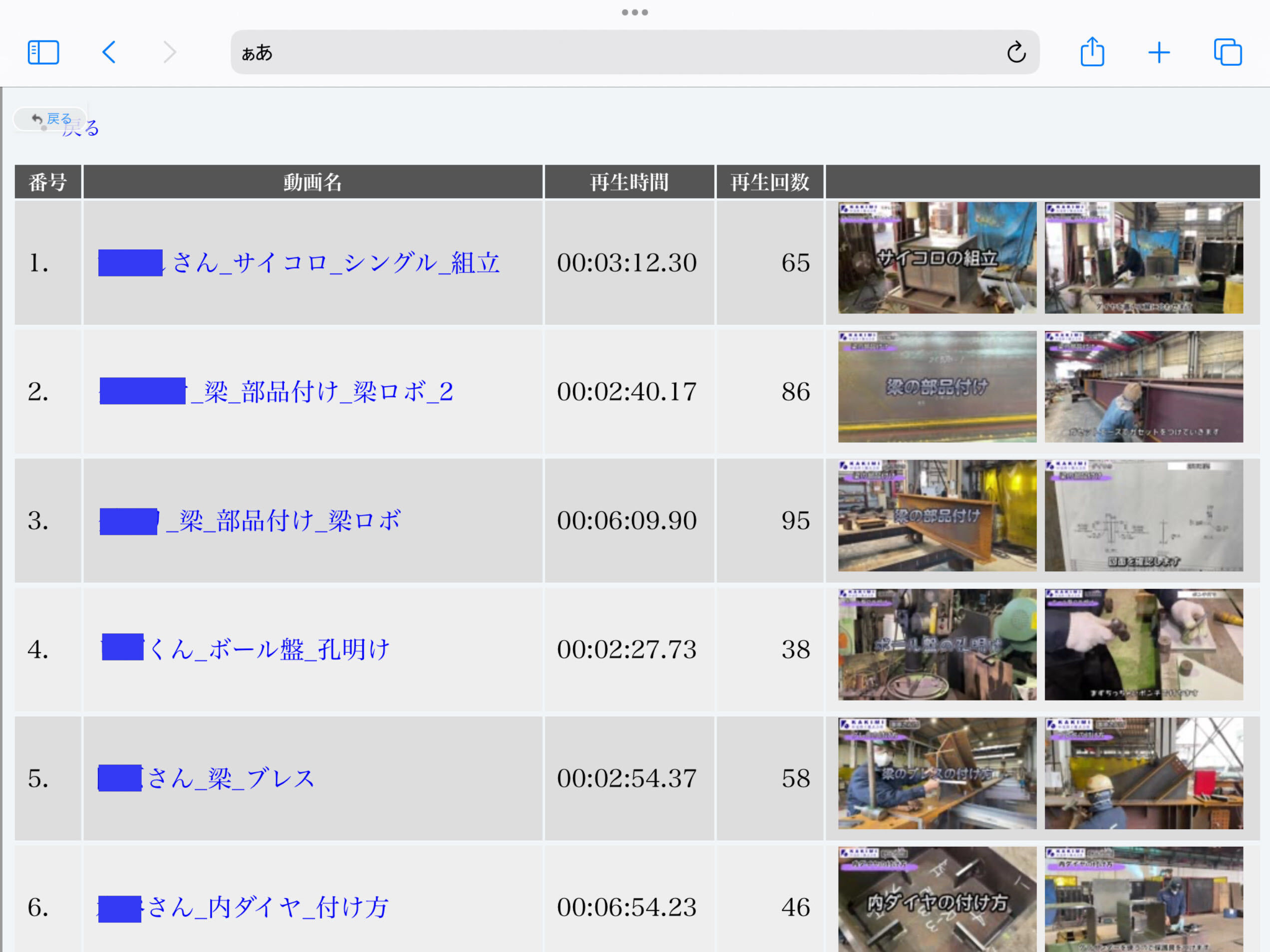Click the 番号 column header
Viewport: 1270px width, 952px height.
pos(48,182)
